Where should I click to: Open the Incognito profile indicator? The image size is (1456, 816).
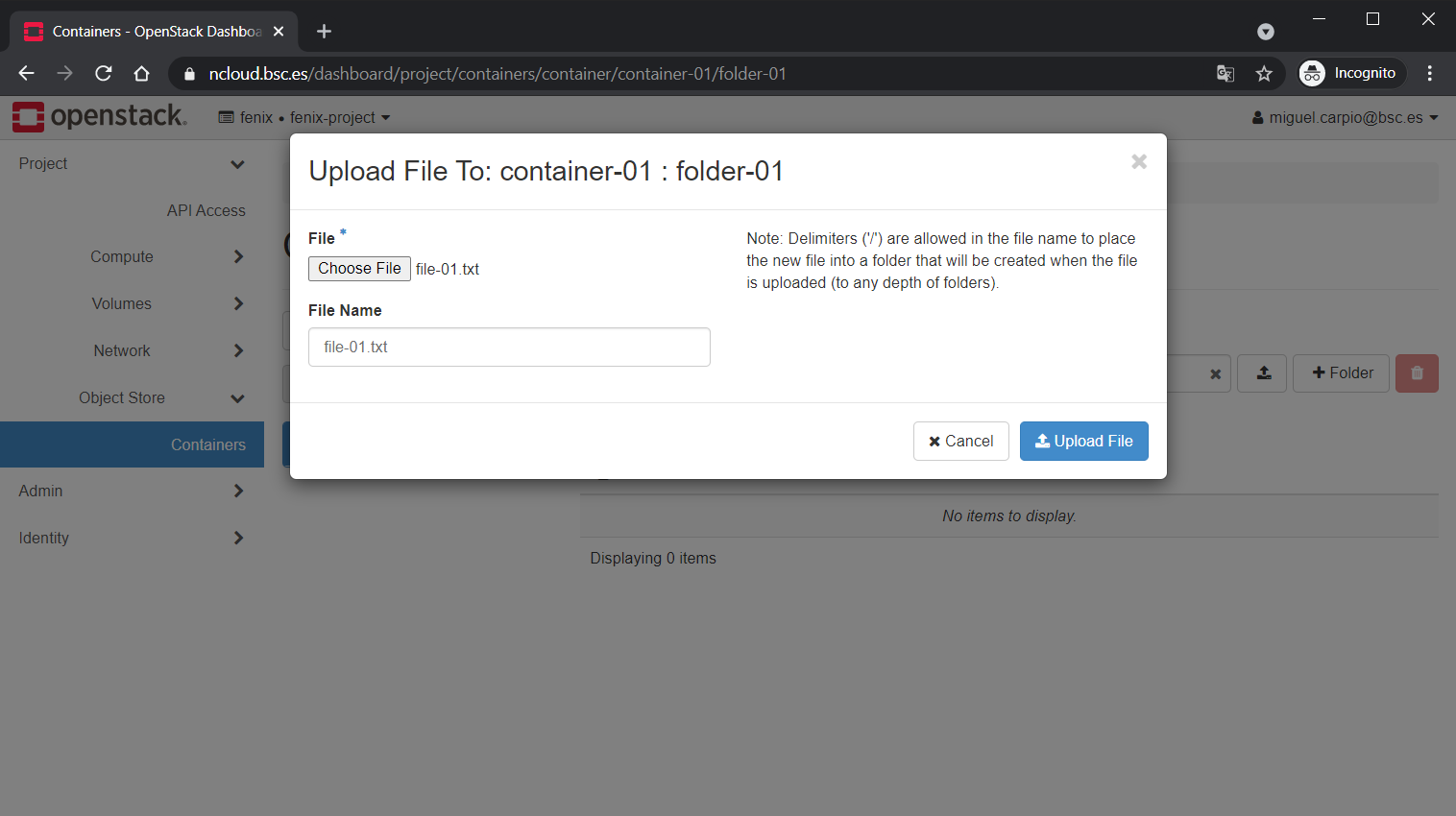coord(1351,73)
